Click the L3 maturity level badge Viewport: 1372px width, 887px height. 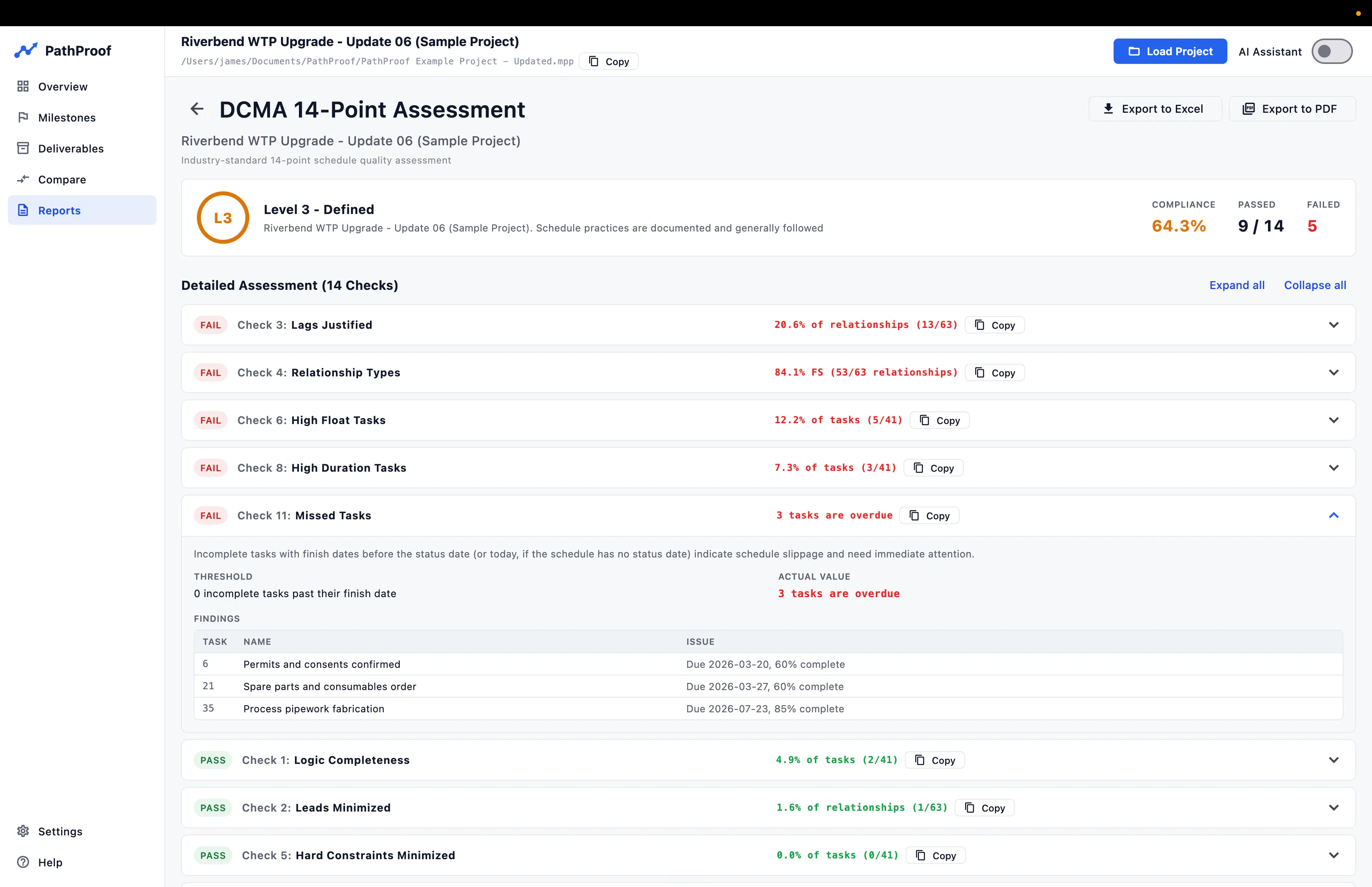(x=223, y=218)
